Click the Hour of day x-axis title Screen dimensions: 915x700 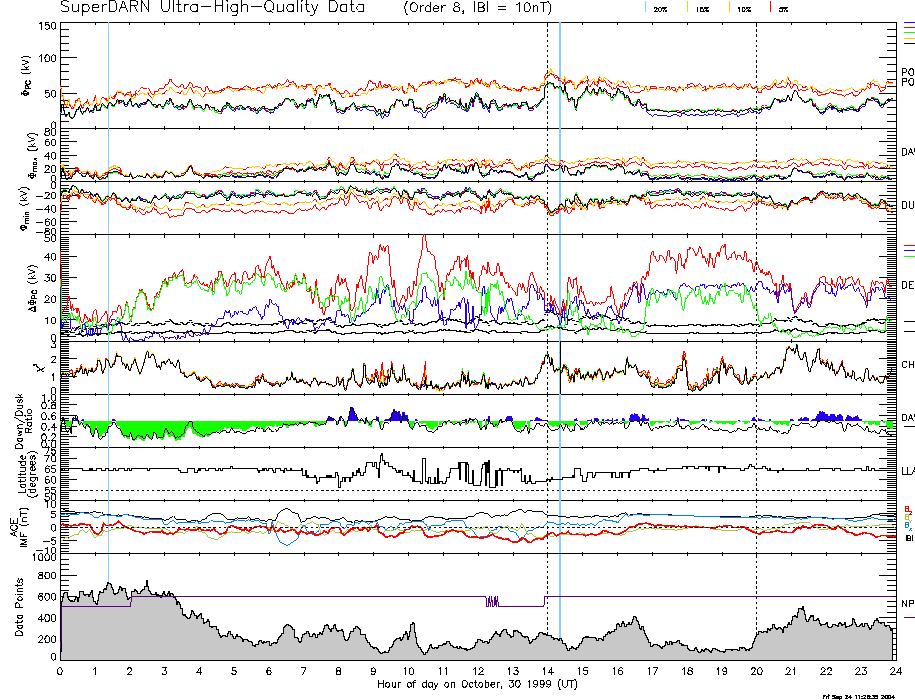click(x=477, y=684)
